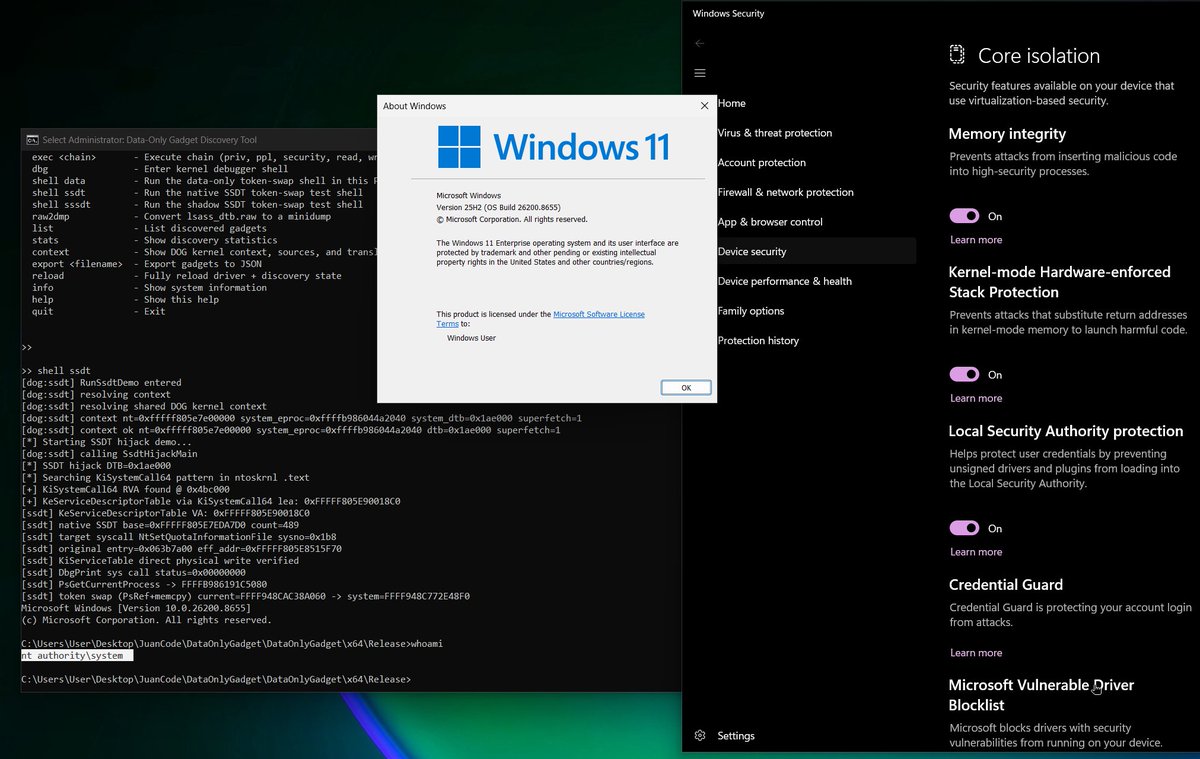Click the Settings gear icon in Windows Security
This screenshot has height=759, width=1200.
(700, 736)
